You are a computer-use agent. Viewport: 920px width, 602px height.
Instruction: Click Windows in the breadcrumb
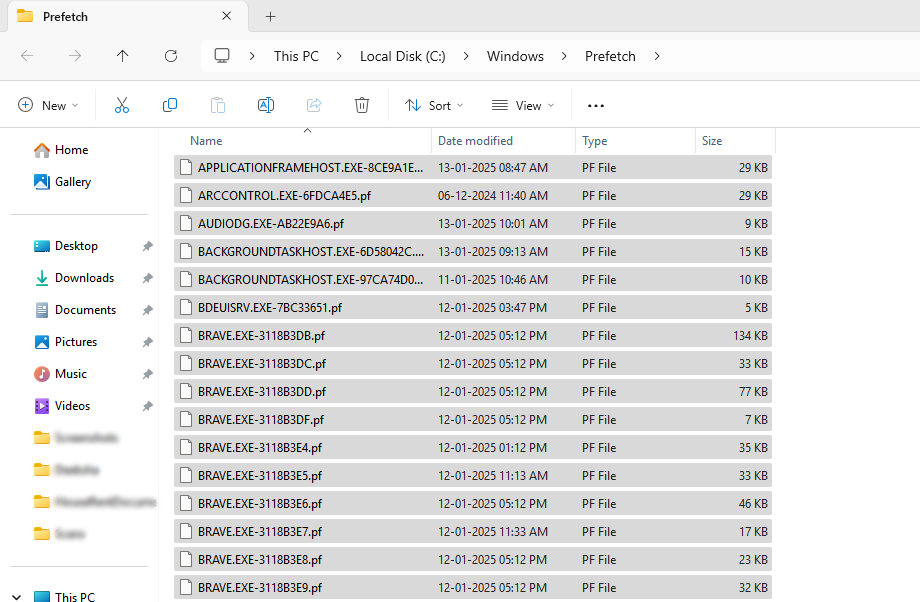(x=515, y=56)
